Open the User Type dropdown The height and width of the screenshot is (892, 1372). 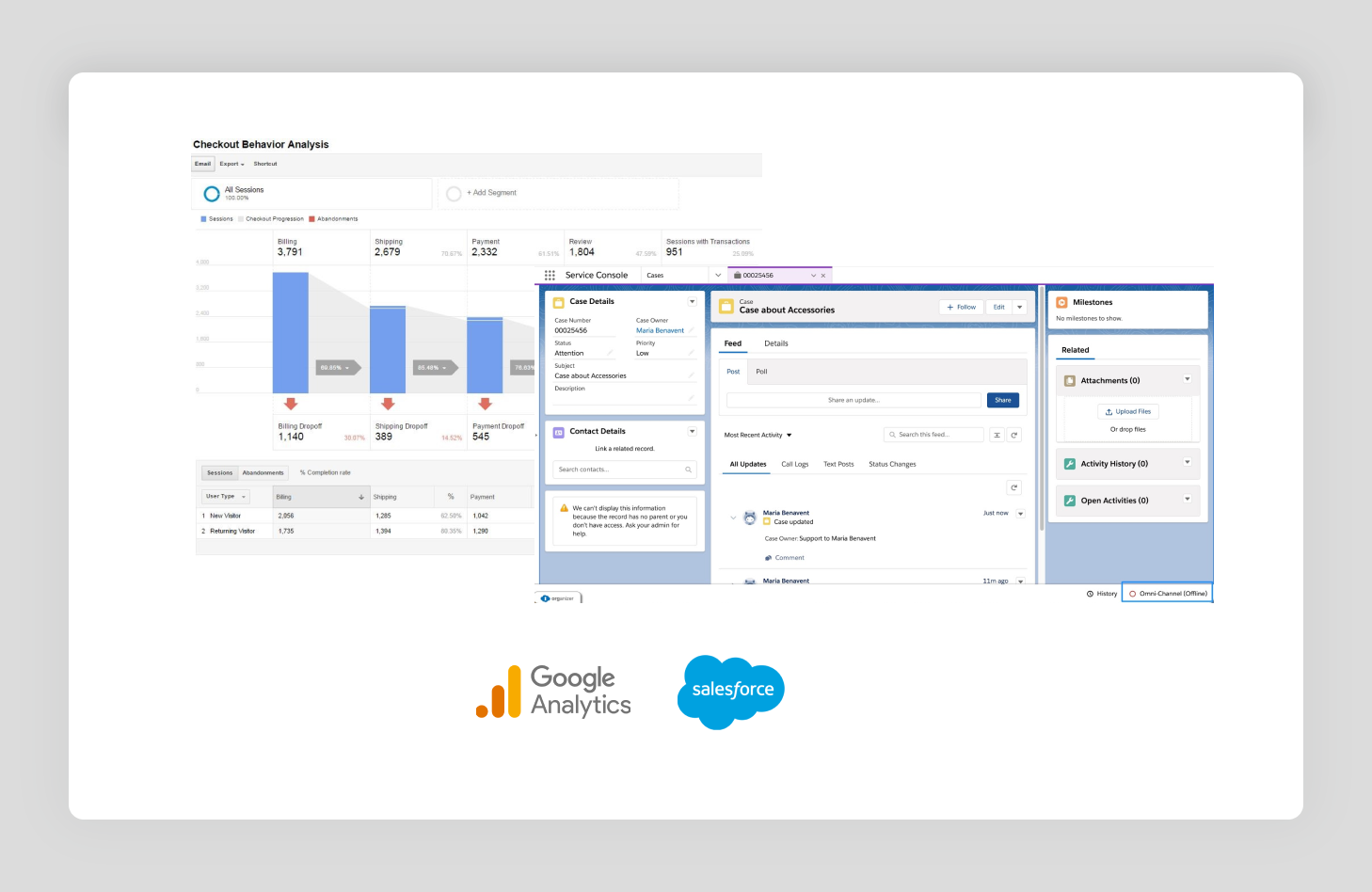click(225, 496)
